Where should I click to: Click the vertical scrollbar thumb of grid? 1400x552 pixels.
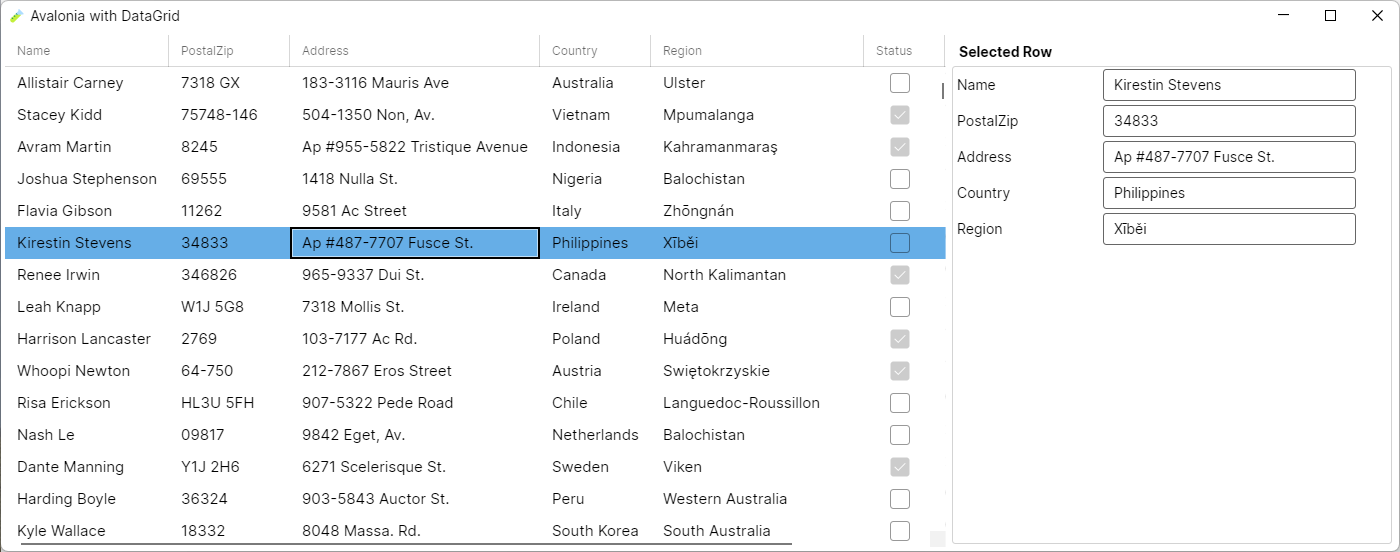(942, 91)
